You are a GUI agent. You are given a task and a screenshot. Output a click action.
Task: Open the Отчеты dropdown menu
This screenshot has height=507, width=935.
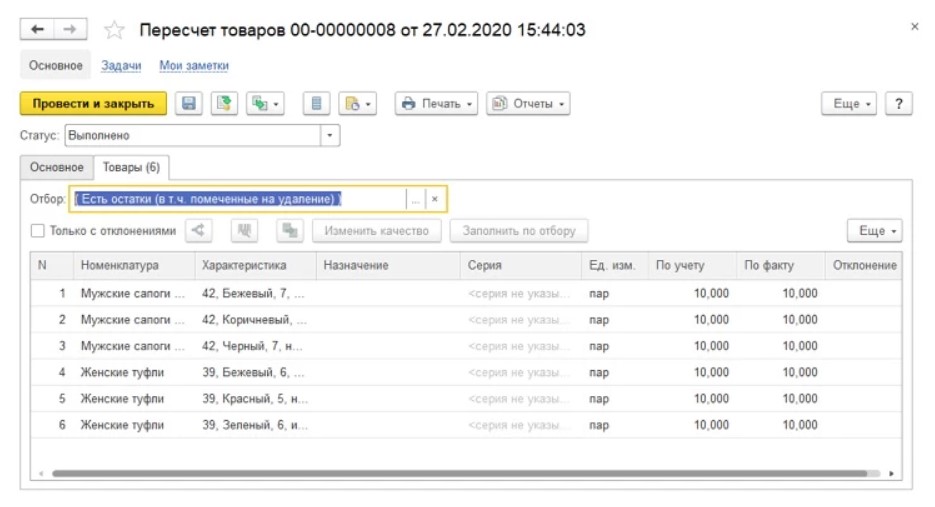tap(527, 103)
